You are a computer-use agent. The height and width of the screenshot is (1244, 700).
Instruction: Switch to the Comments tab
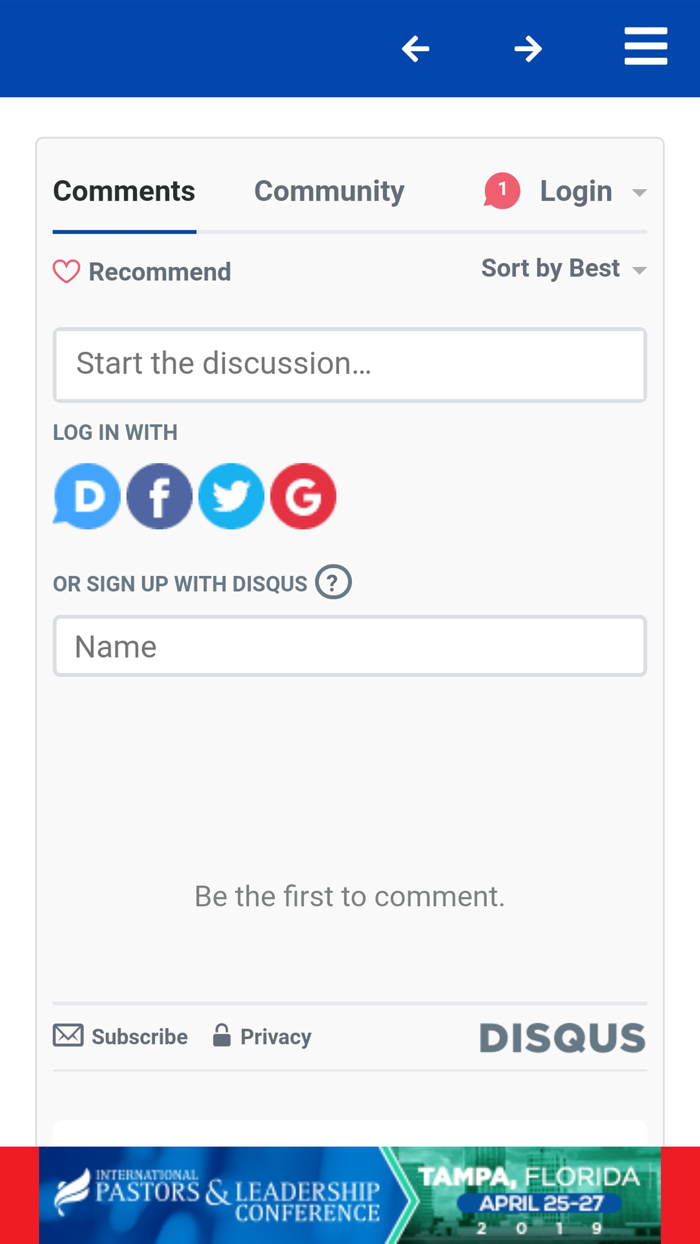click(x=124, y=191)
